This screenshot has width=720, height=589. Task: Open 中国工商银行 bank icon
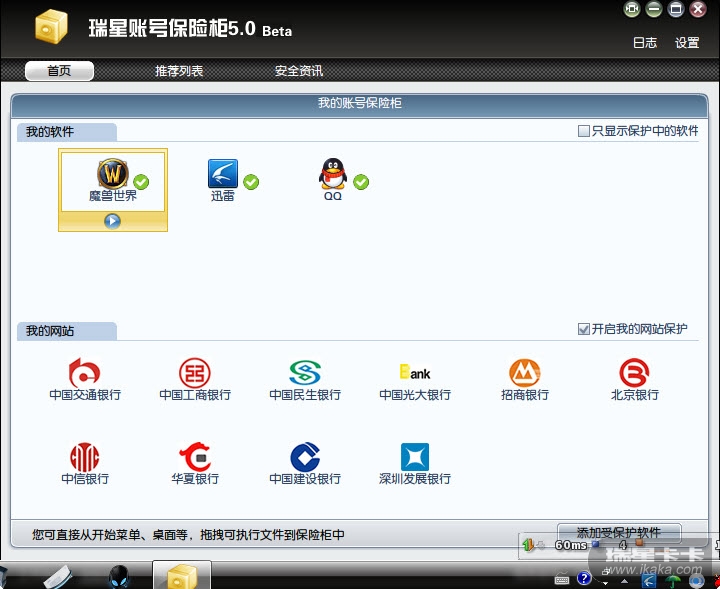coord(195,372)
